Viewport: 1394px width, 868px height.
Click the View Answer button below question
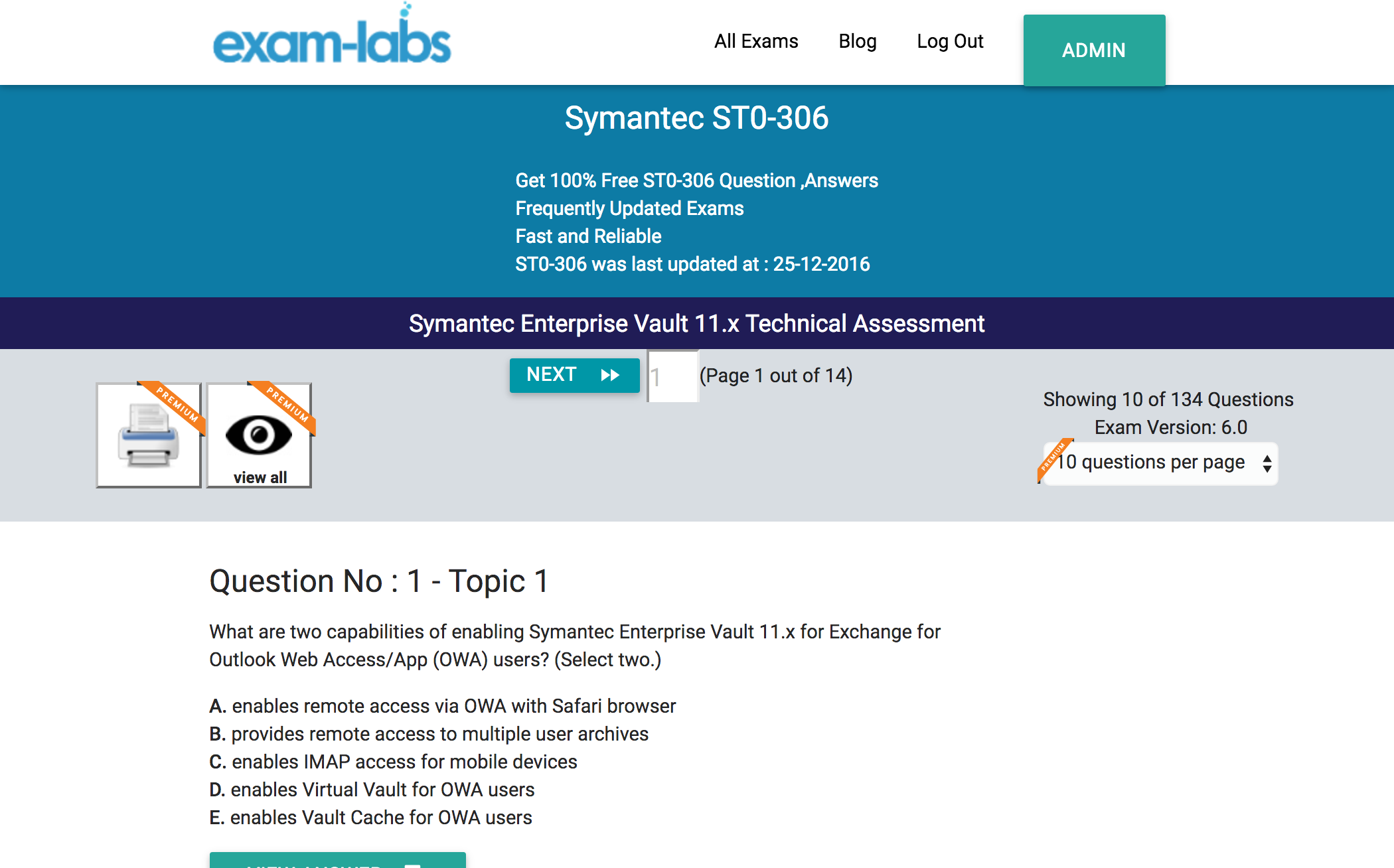point(337,860)
